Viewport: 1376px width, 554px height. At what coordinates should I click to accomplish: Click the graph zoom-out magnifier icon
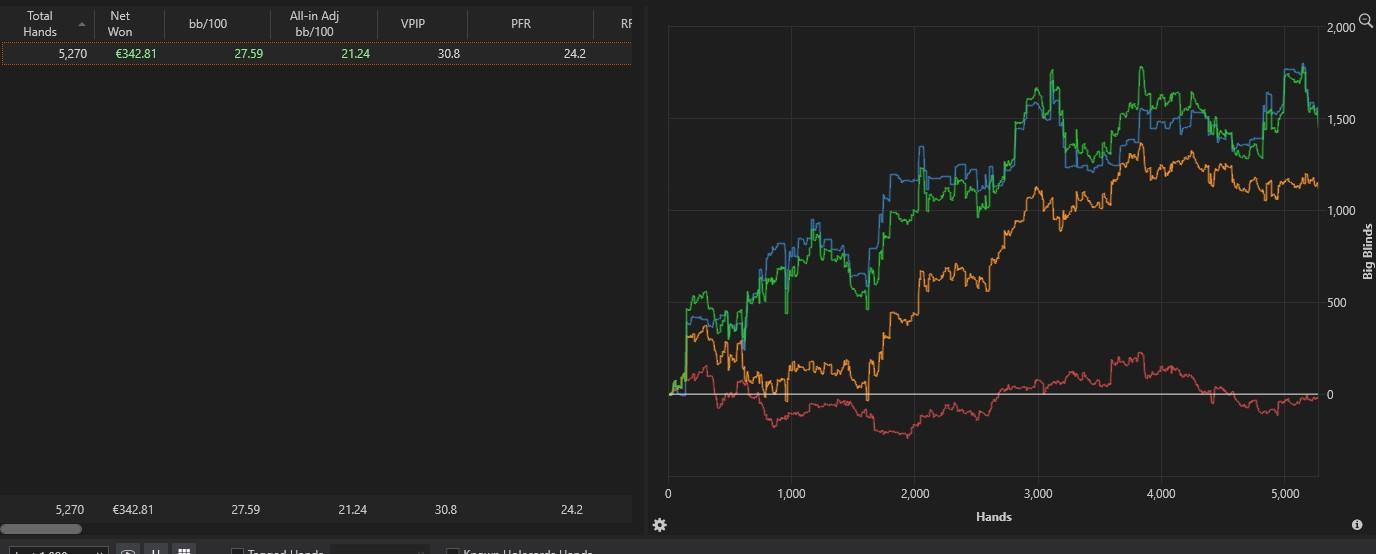(1366, 21)
